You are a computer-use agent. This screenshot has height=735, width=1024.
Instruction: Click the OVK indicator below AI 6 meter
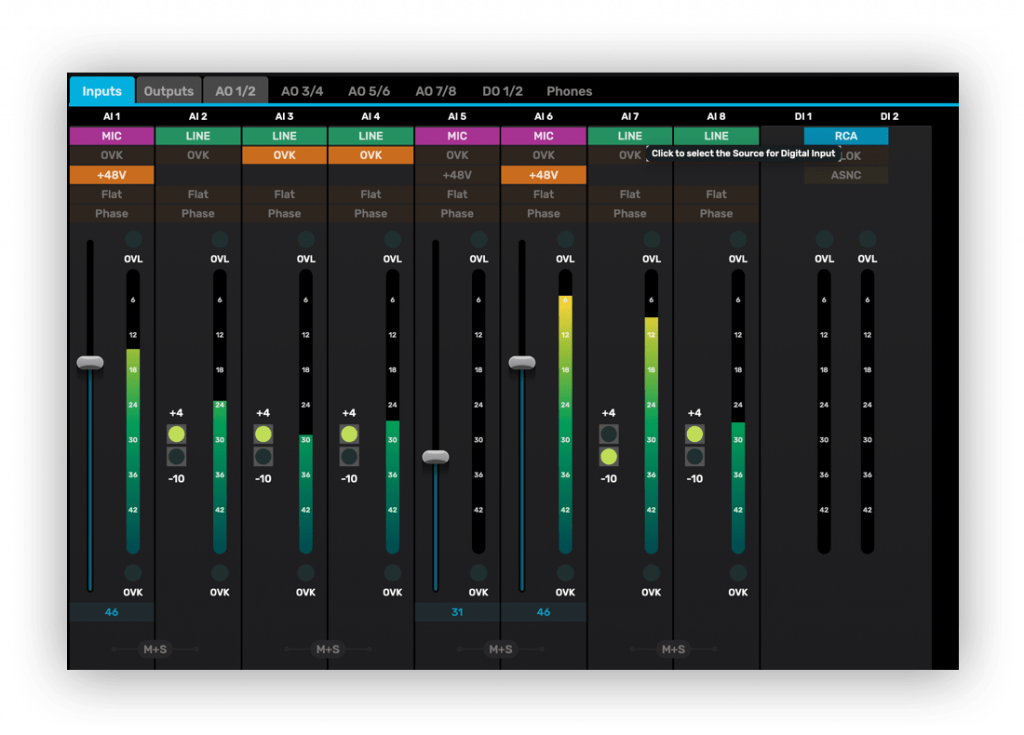click(x=565, y=573)
